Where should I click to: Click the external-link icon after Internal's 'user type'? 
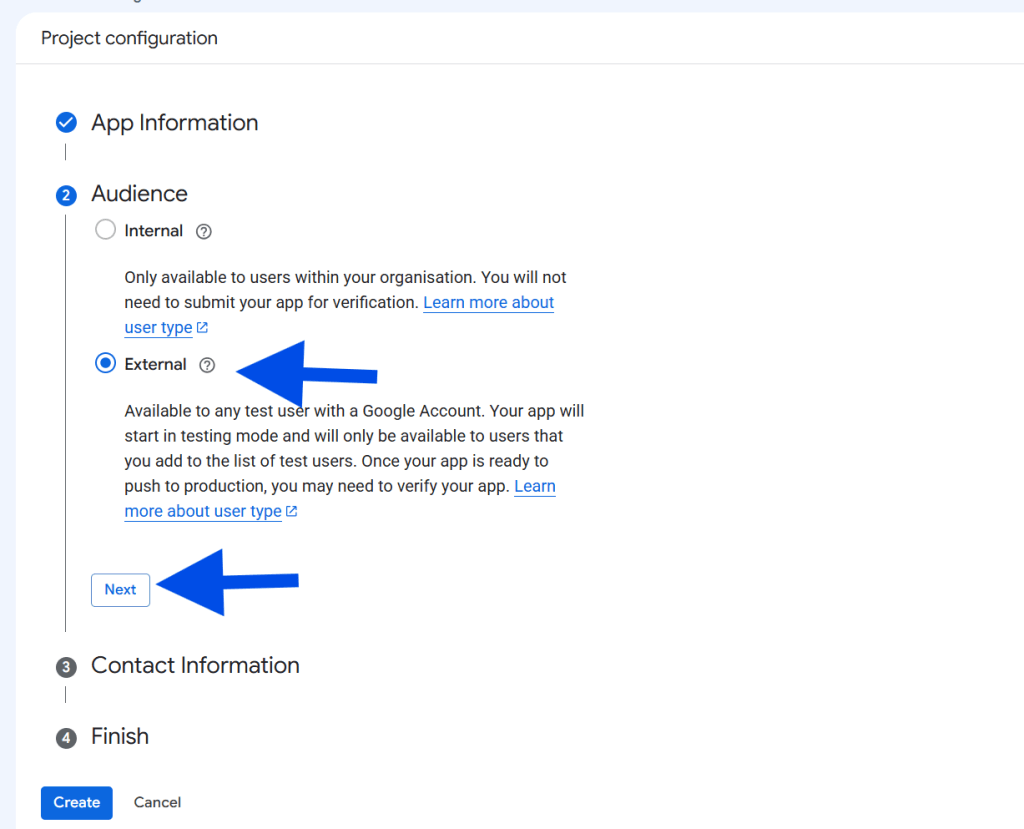point(202,327)
